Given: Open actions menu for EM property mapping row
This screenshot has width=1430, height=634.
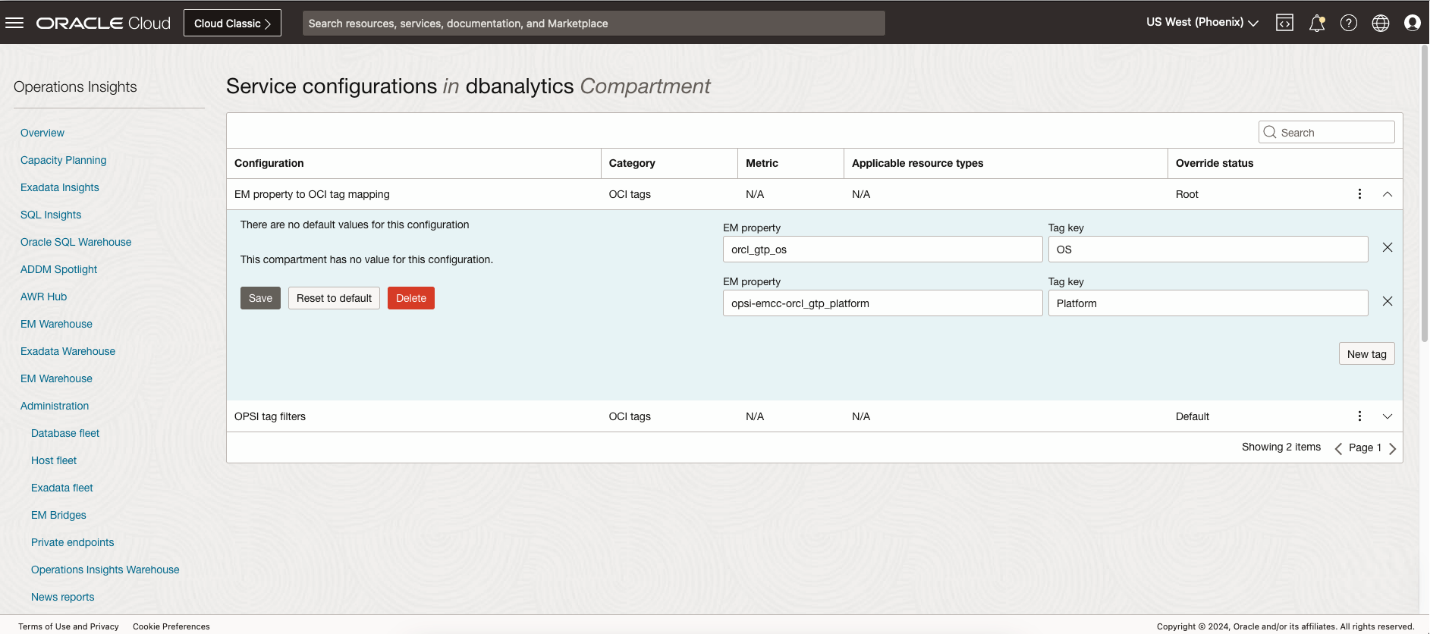Looking at the screenshot, I should 1359,194.
